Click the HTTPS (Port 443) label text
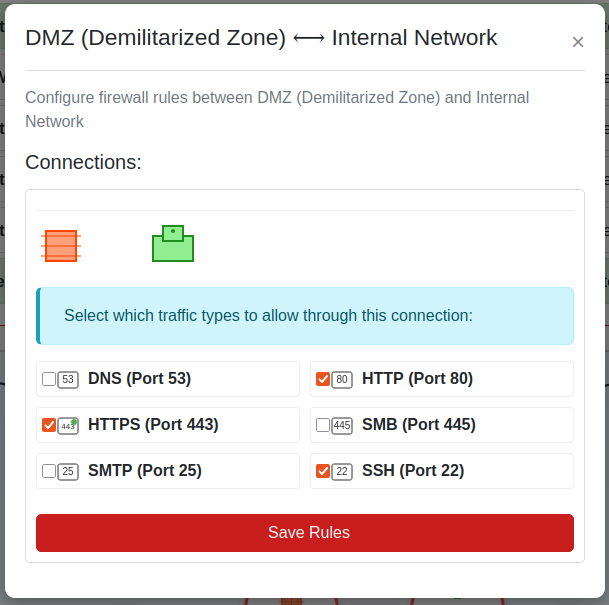The height and width of the screenshot is (605, 609). pyautogui.click(x=153, y=425)
